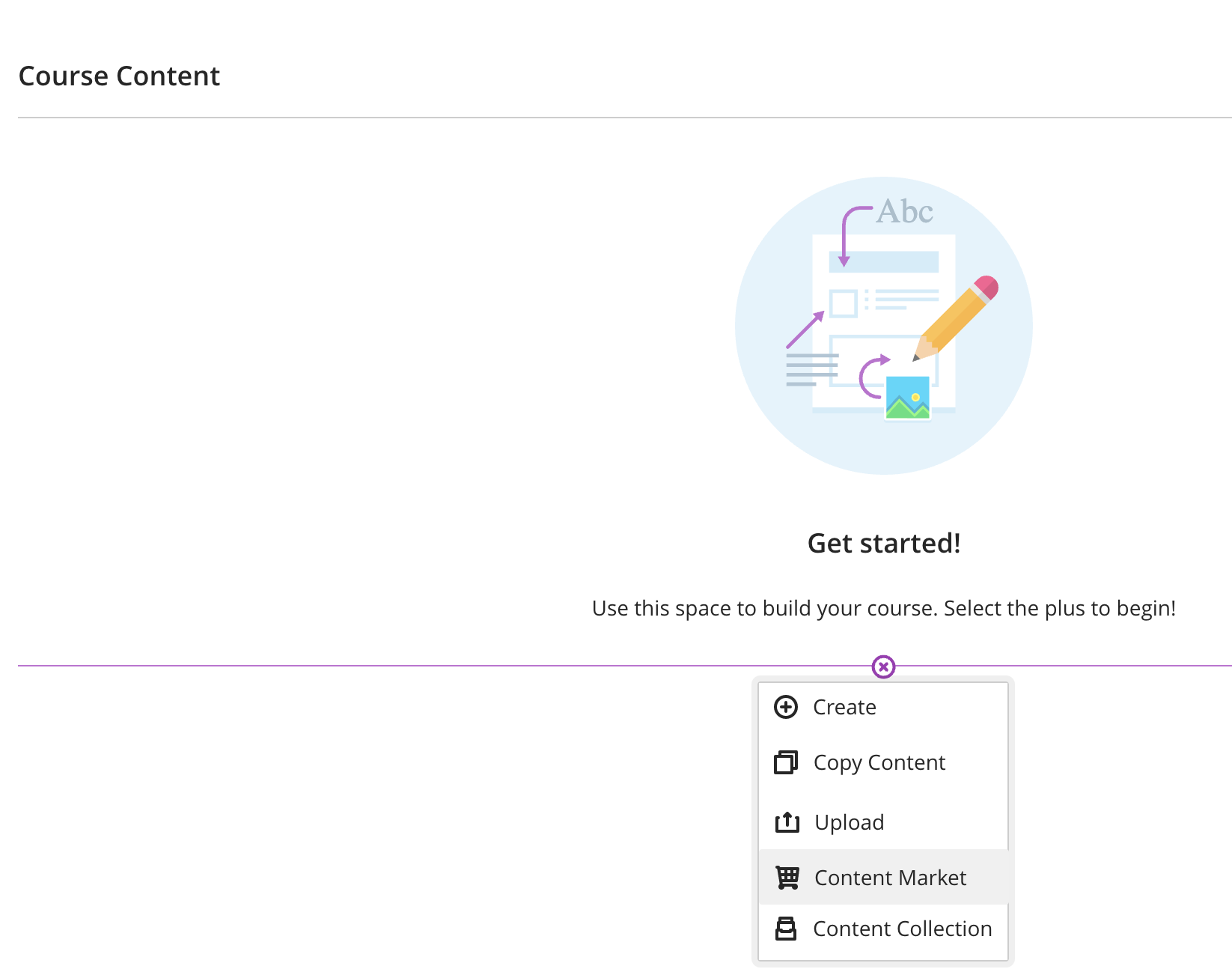The height and width of the screenshot is (978, 1232).
Task: Click the empty square box in the illustration
Action: coord(844,304)
